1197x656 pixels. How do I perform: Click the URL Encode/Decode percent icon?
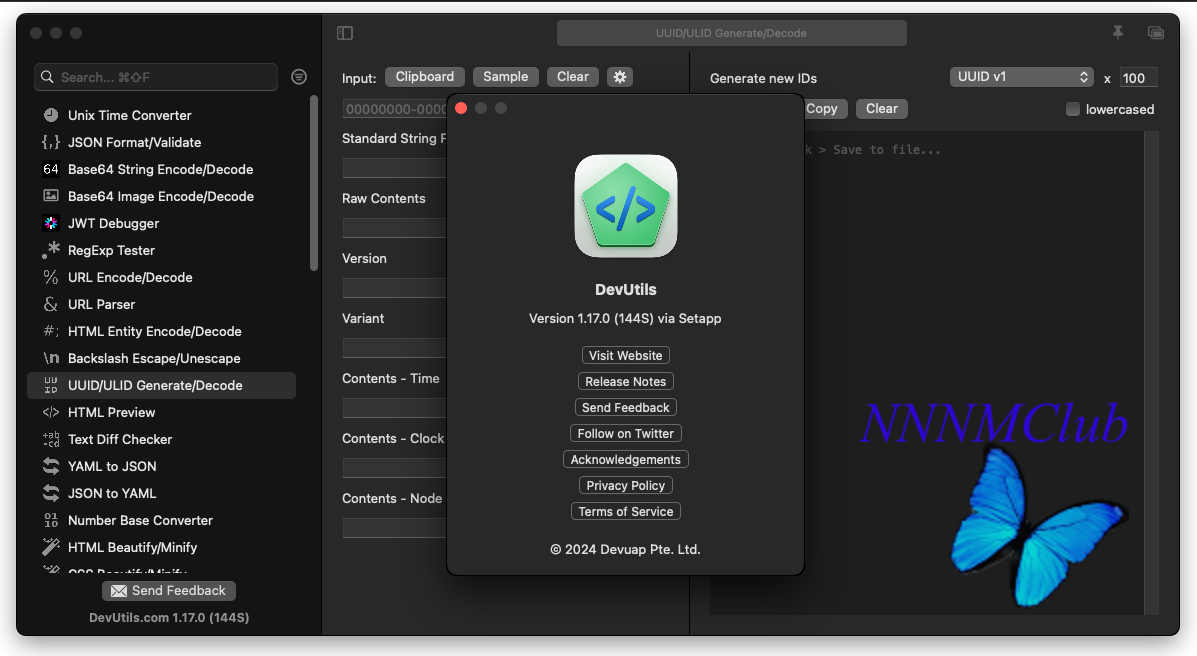51,277
